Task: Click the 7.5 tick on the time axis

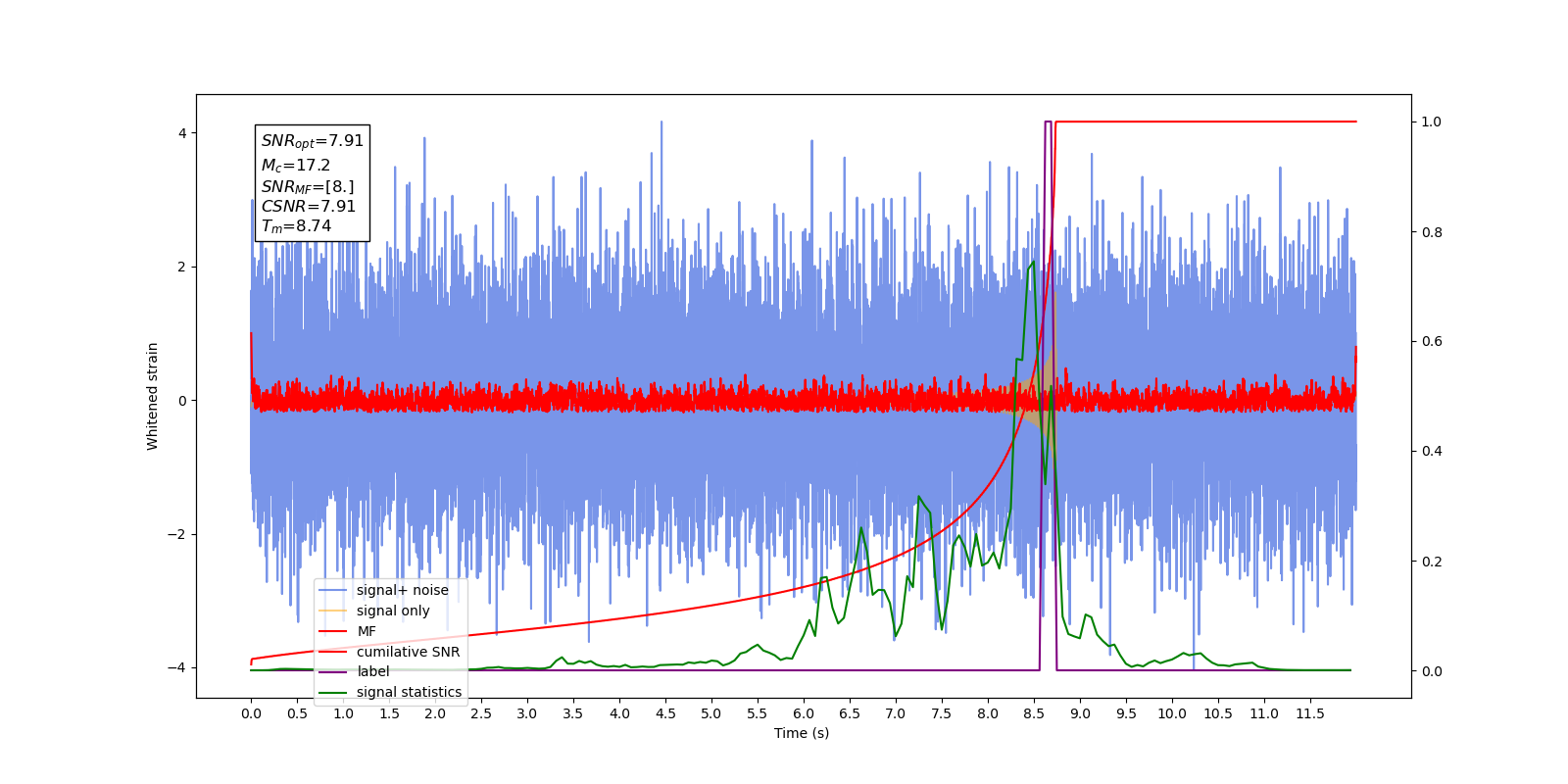Action: pos(942,713)
